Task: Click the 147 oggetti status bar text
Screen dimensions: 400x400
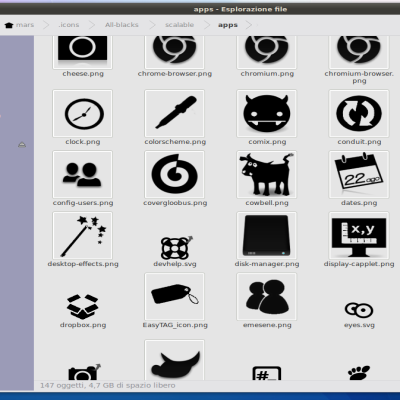Action: pyautogui.click(x=108, y=386)
